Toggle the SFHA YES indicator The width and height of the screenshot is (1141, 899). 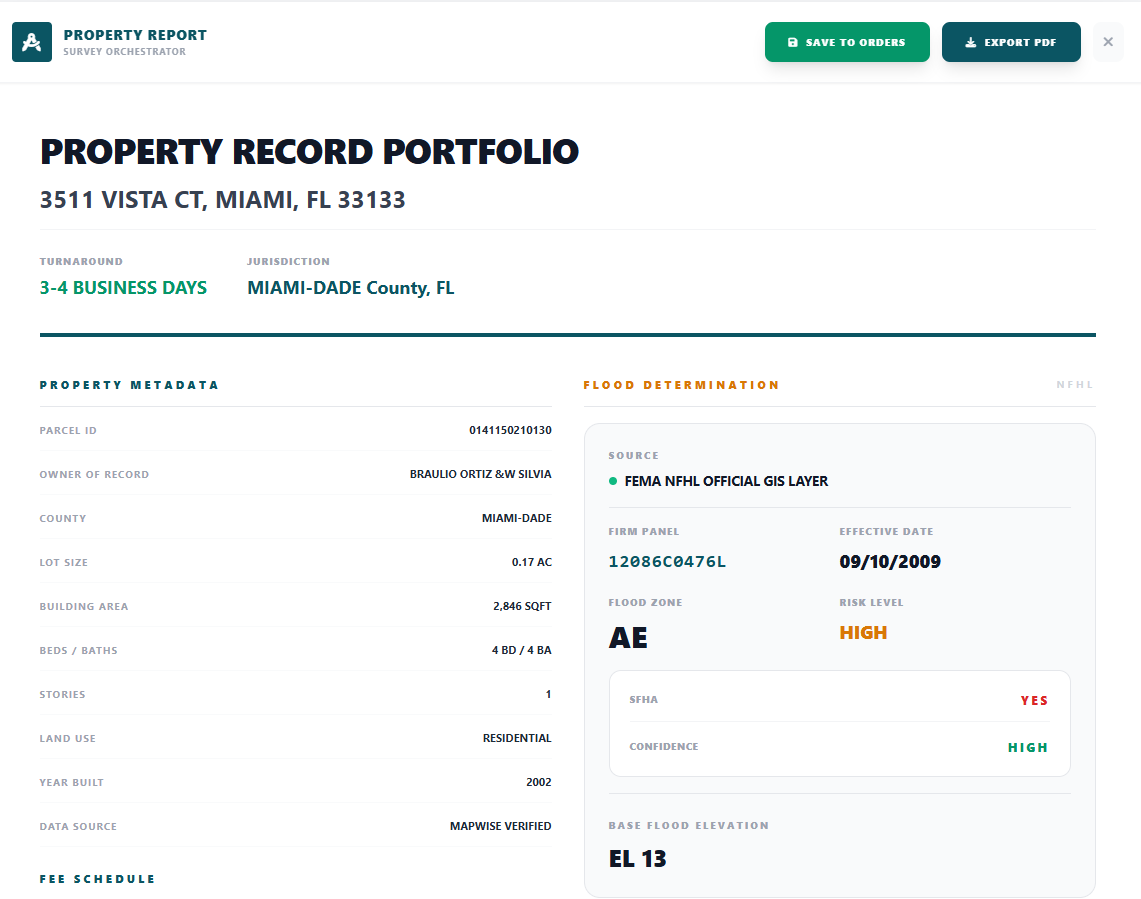pos(1035,700)
